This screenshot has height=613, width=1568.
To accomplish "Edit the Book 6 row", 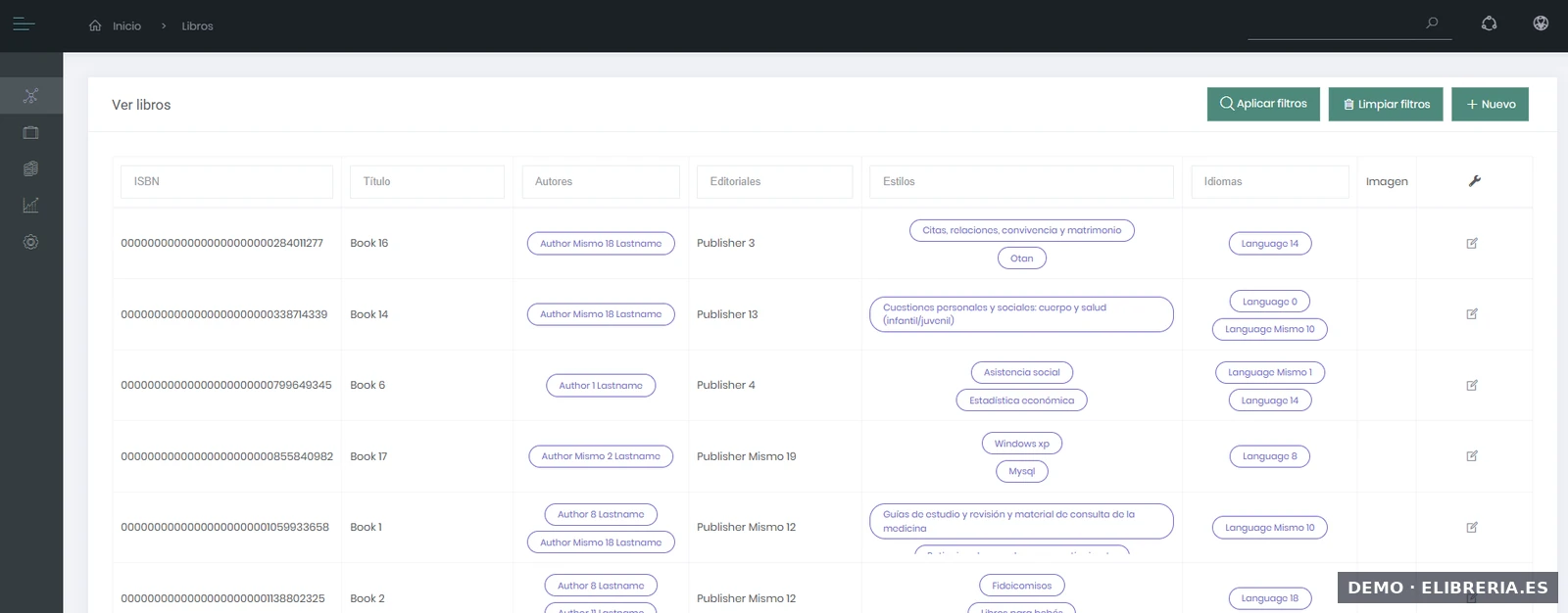I will pos(1472,385).
